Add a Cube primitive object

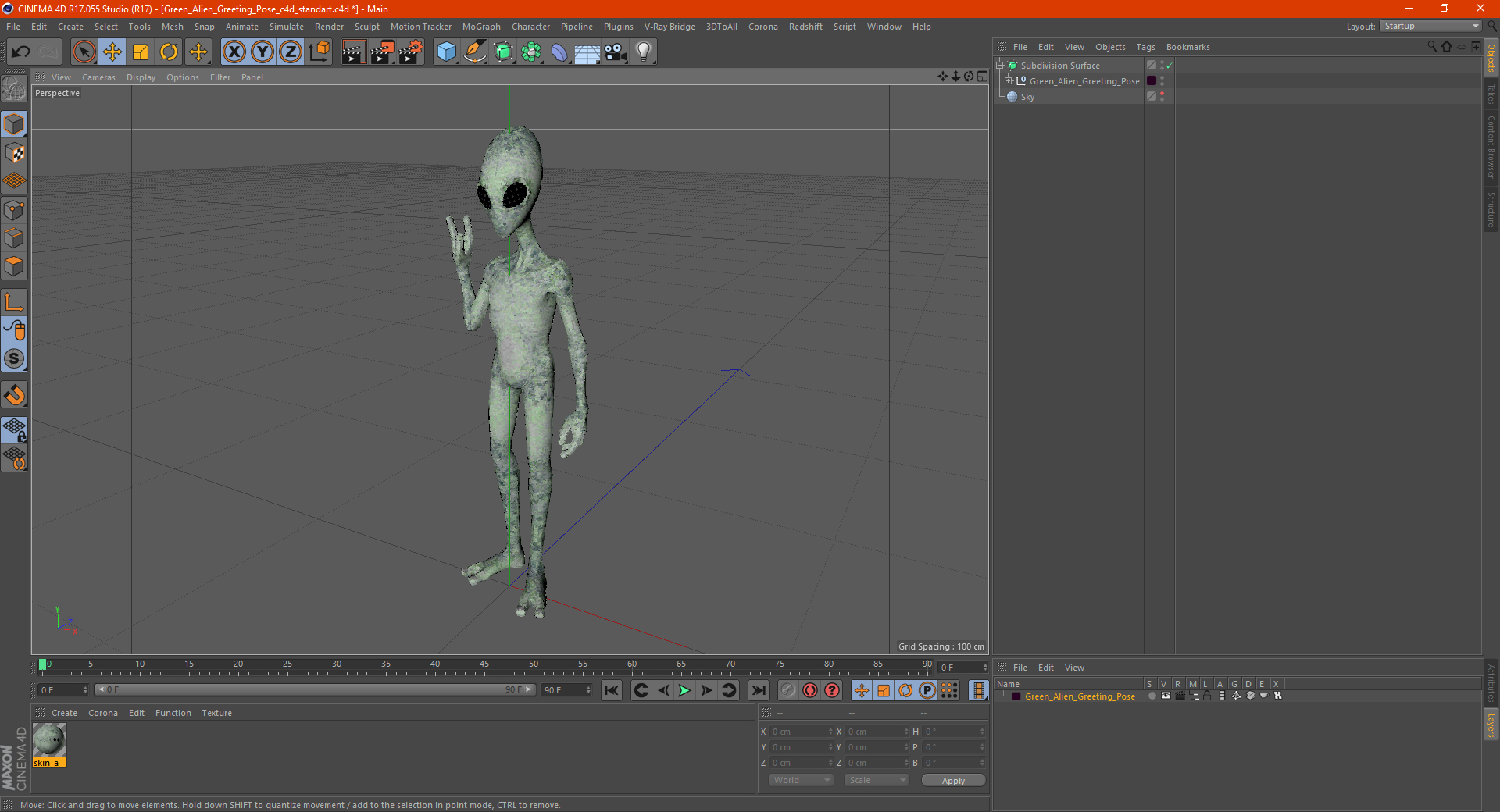coord(446,52)
